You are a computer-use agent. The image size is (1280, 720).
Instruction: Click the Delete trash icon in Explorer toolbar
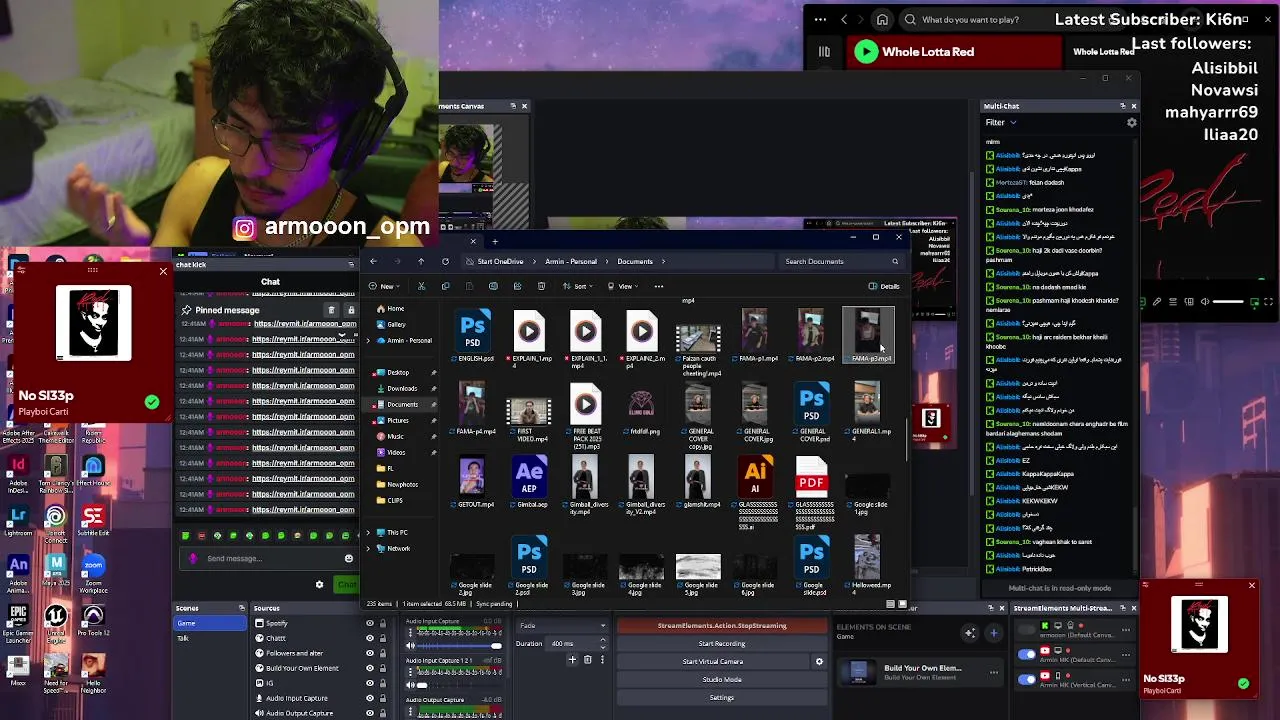coord(541,286)
